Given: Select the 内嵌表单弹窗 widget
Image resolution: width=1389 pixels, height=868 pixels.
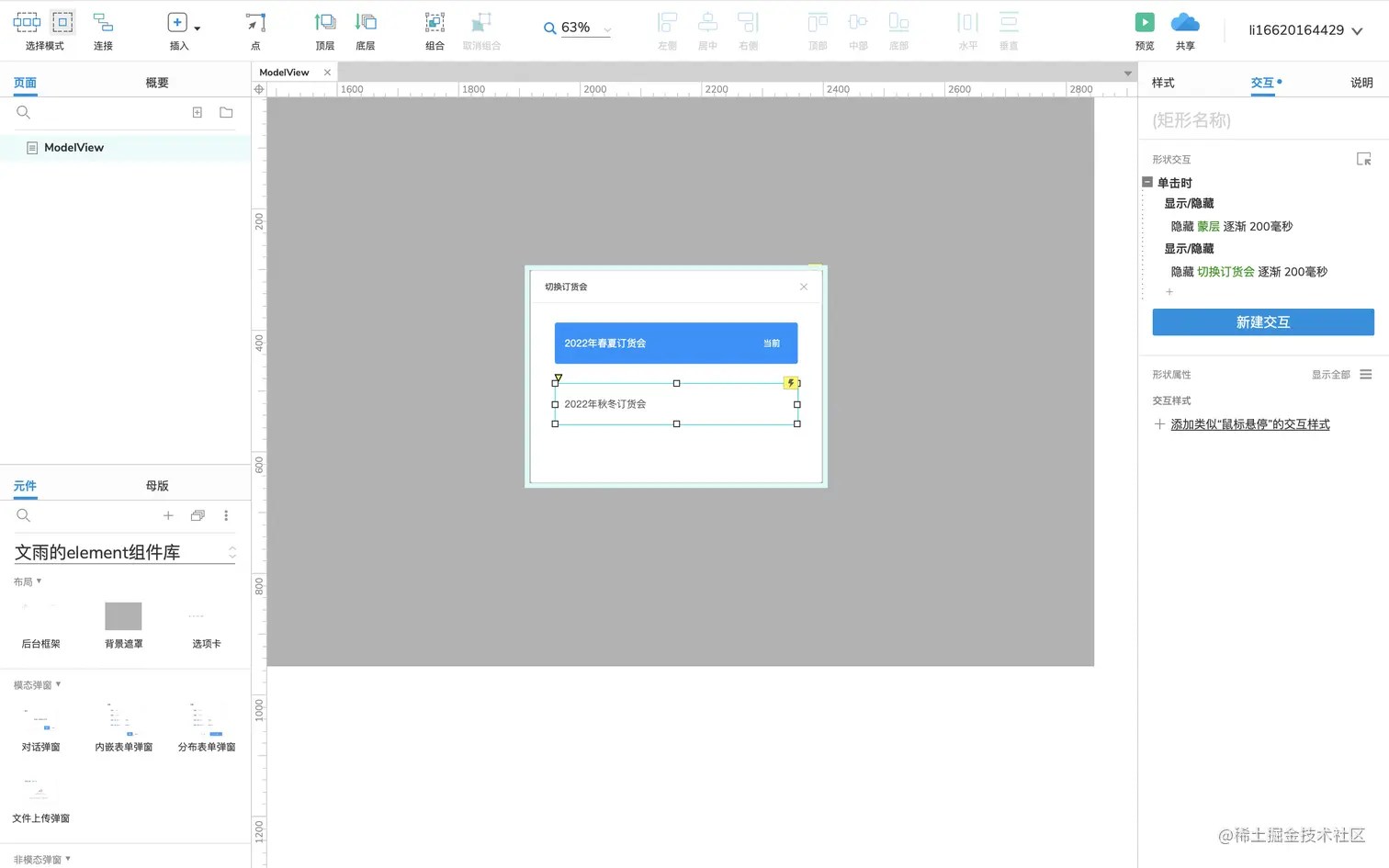Looking at the screenshot, I should (123, 727).
